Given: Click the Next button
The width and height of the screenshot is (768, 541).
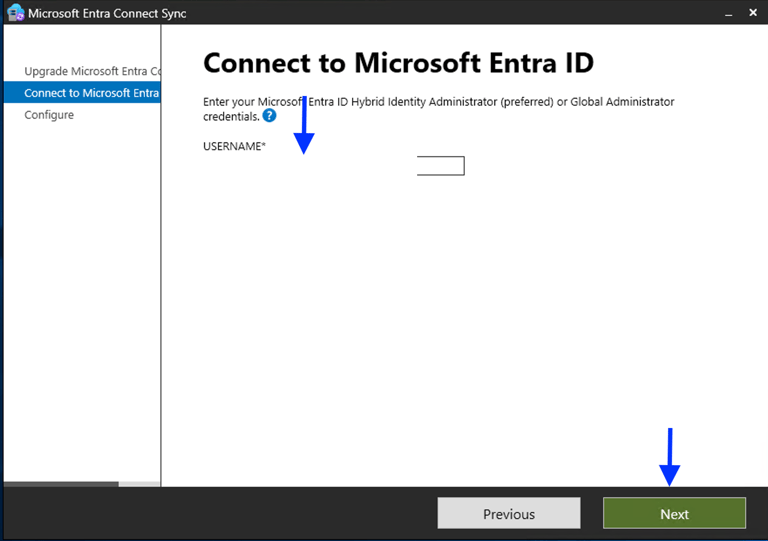Looking at the screenshot, I should (674, 513).
